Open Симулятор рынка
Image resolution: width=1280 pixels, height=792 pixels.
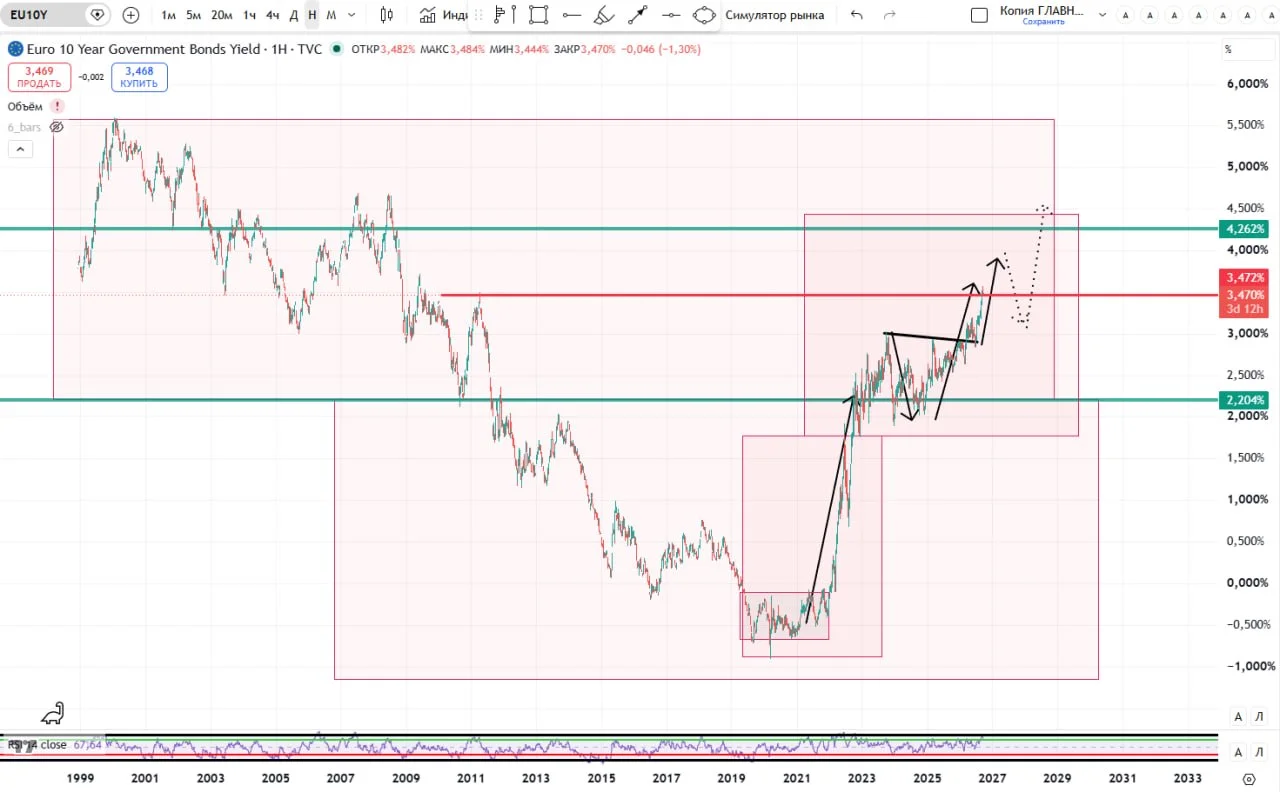tap(775, 15)
